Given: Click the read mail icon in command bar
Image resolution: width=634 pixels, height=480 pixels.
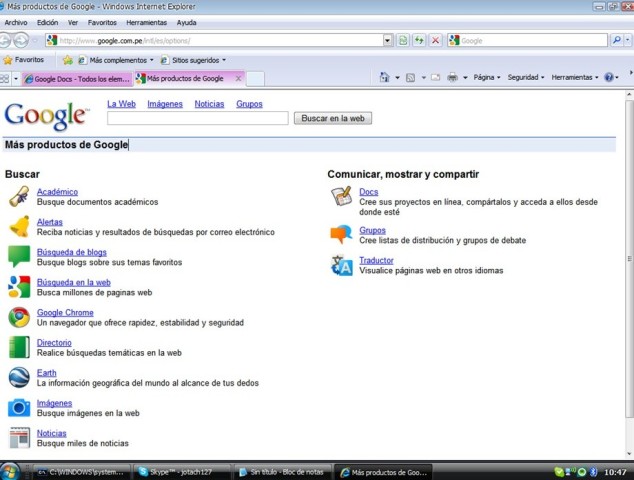Looking at the screenshot, I should point(435,77).
